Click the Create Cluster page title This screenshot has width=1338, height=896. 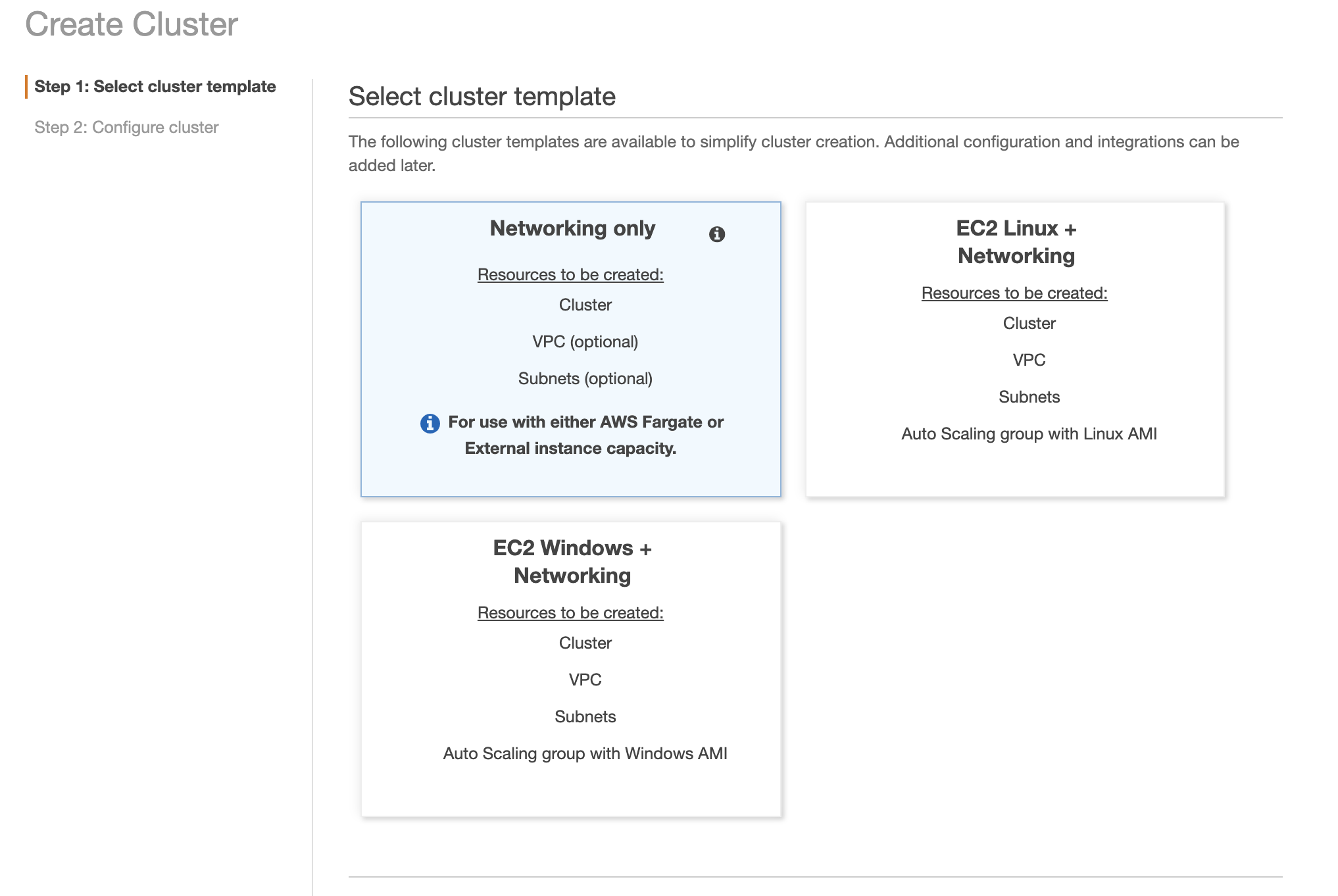point(130,25)
